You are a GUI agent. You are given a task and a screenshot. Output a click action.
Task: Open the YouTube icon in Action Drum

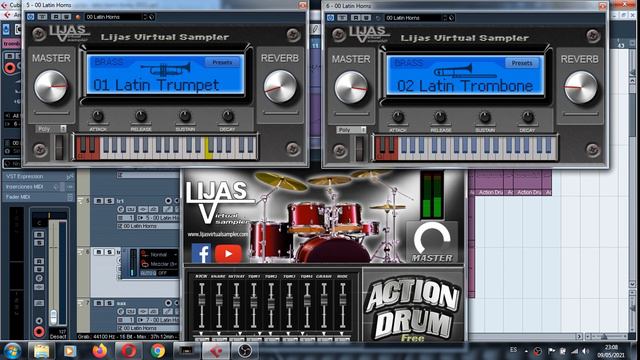tap(228, 253)
